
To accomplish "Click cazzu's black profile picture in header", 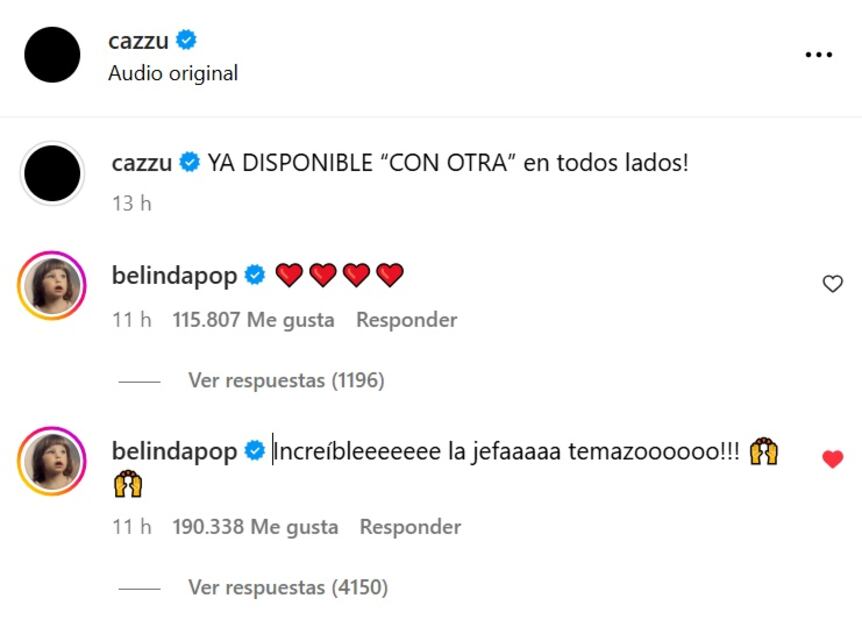I will point(51,55).
